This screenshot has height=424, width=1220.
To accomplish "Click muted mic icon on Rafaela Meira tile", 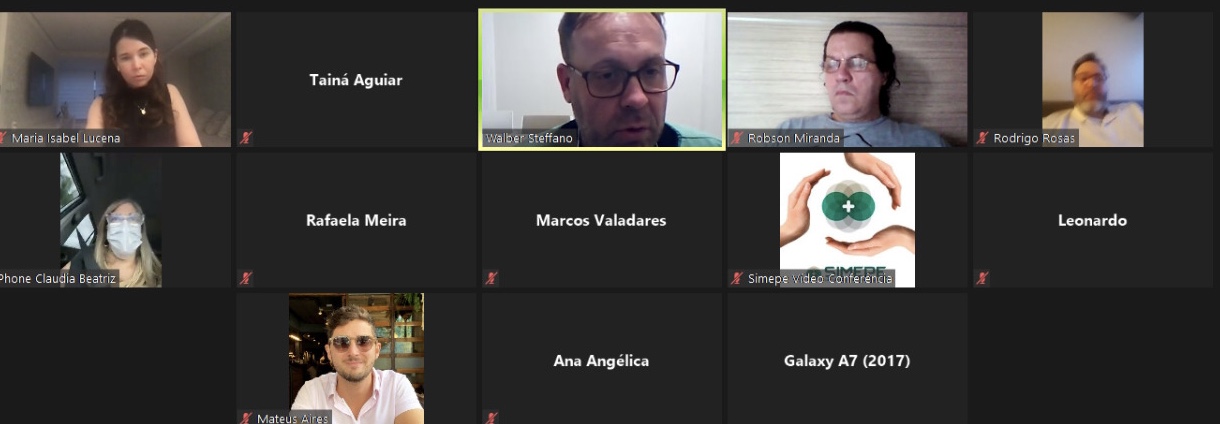I will point(246,278).
